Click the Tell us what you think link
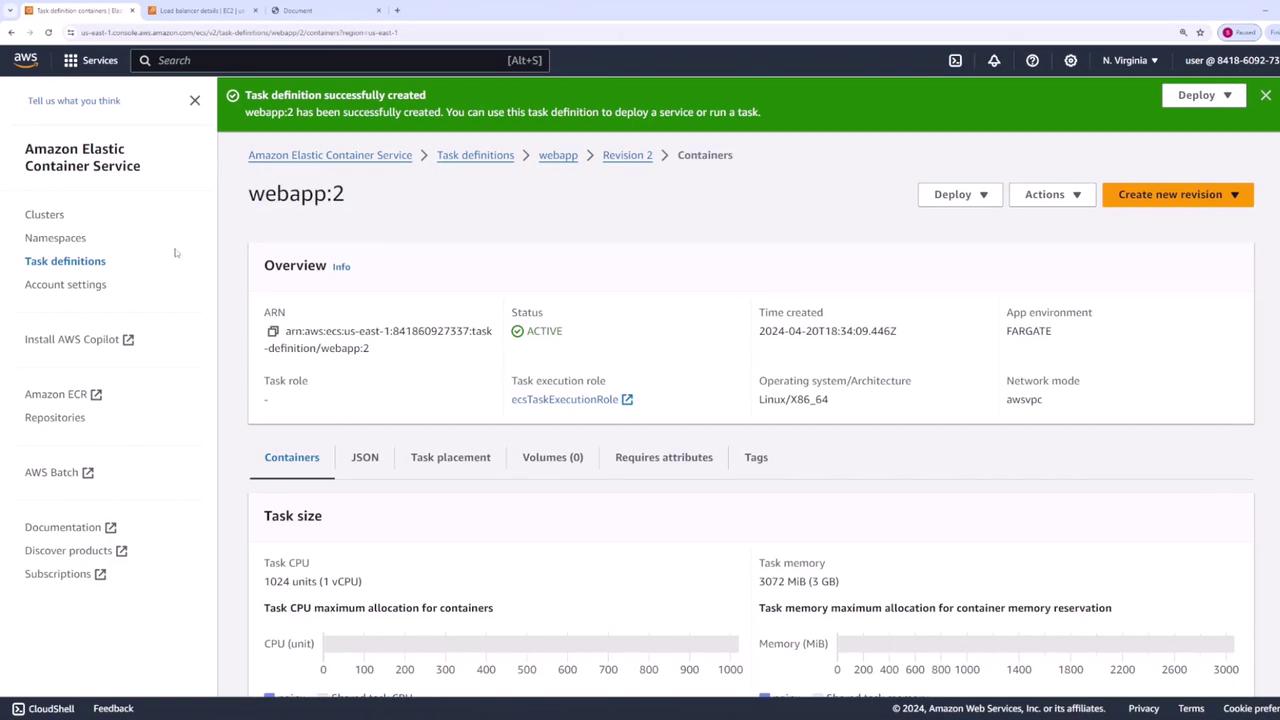The height and width of the screenshot is (720, 1280). click(x=74, y=101)
